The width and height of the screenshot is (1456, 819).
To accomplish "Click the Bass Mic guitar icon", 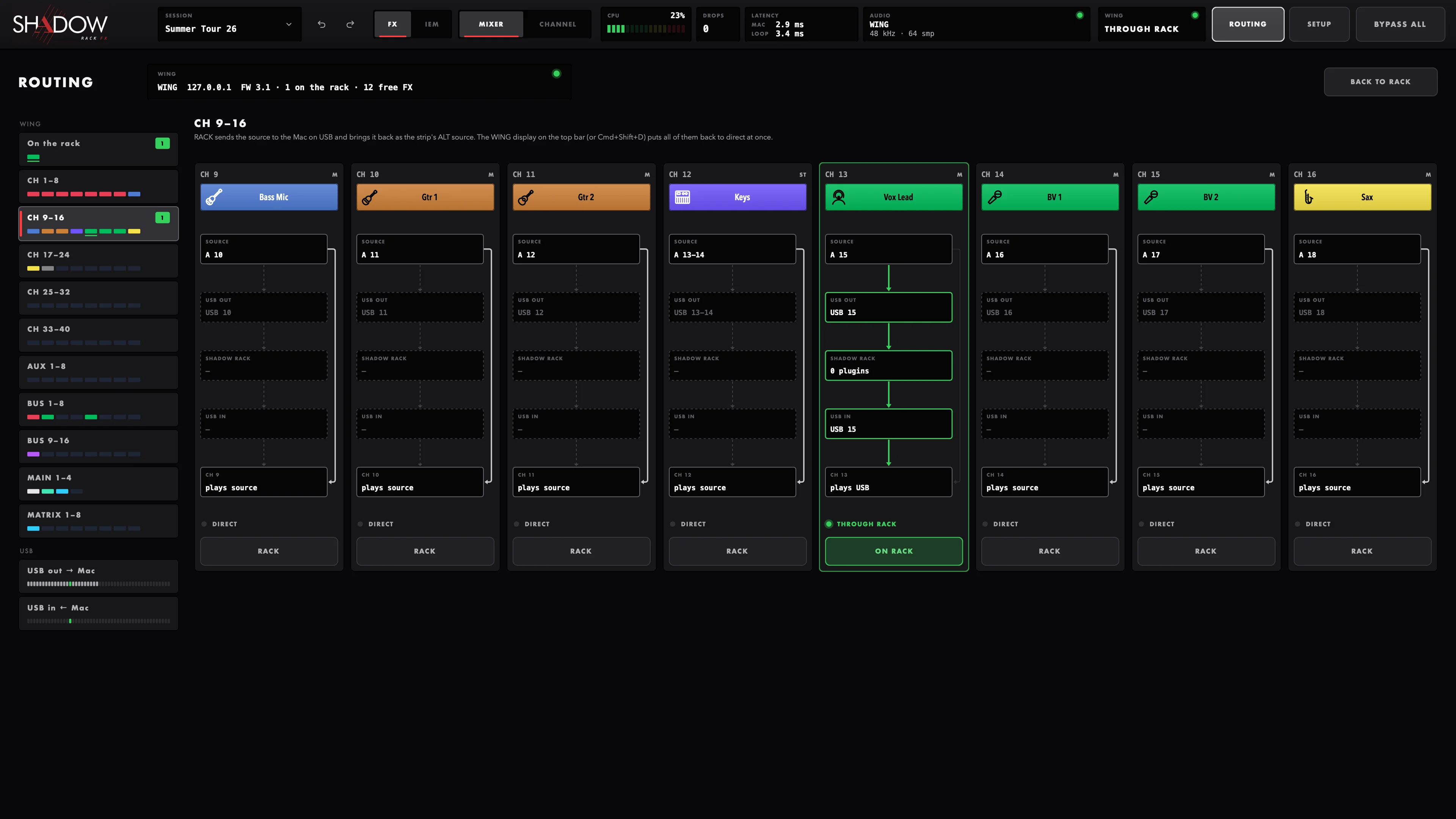I will (x=214, y=197).
